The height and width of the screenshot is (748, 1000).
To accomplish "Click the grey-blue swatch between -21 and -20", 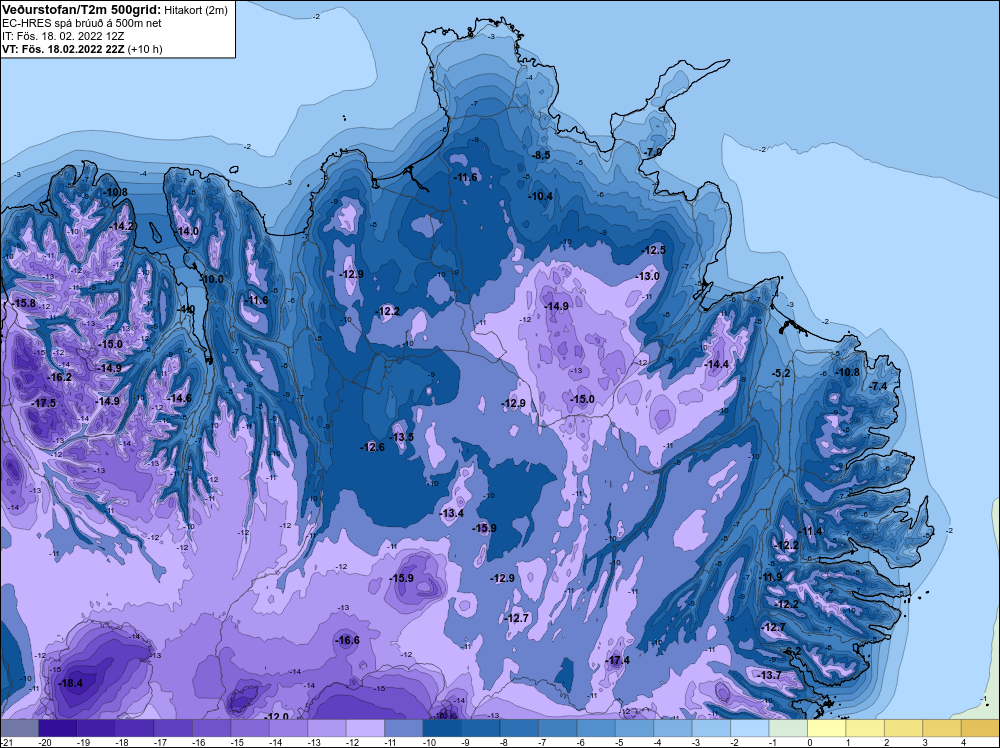I will coord(20,728).
